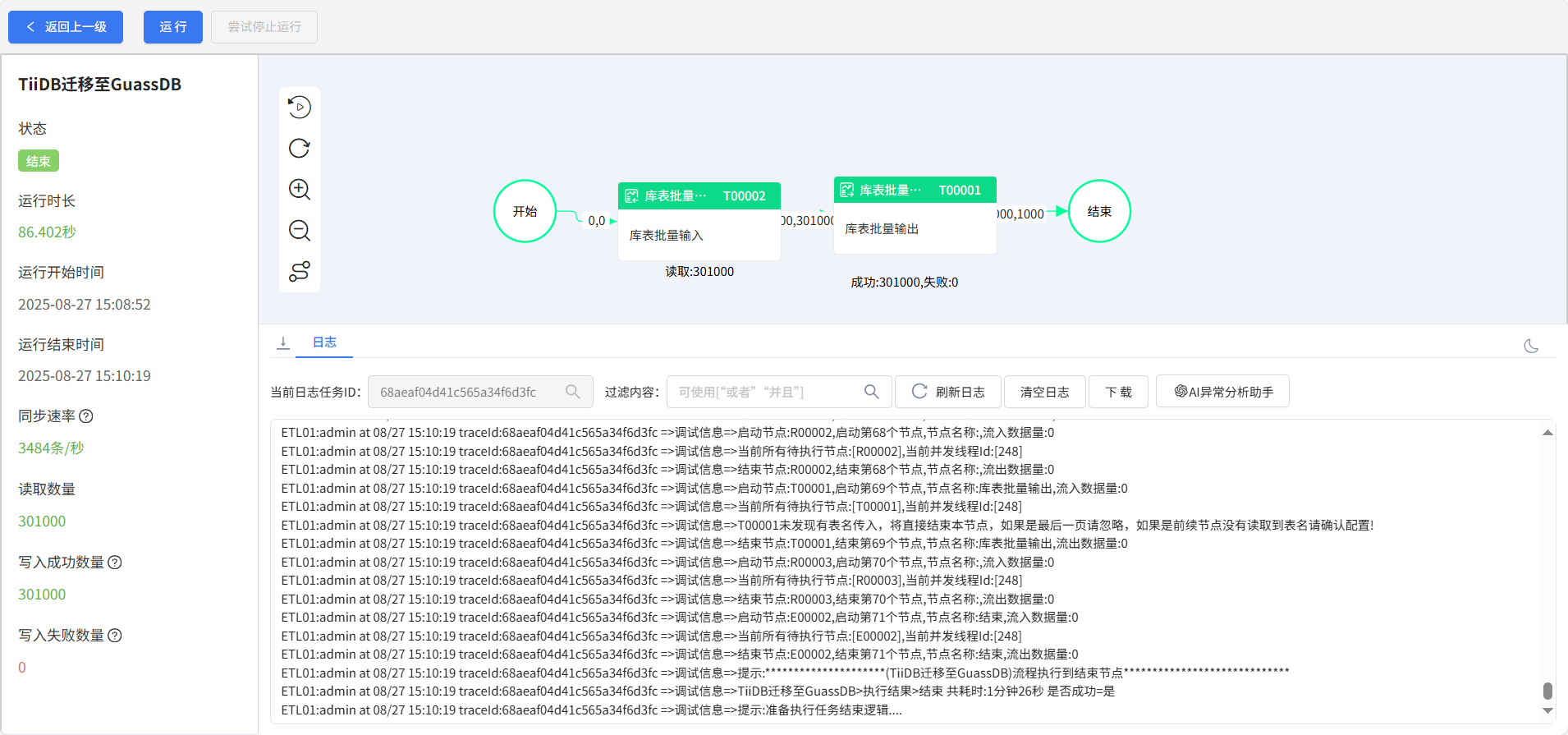
Task: Click the 86.402秒 run duration value
Action: point(47,232)
